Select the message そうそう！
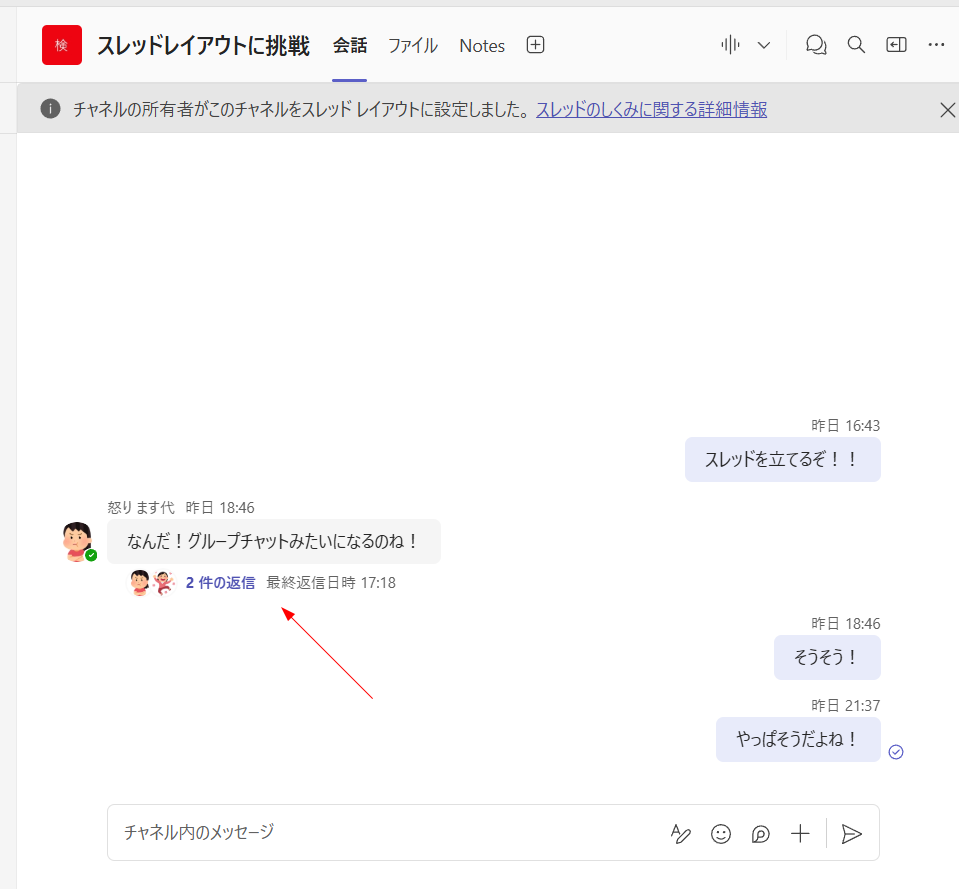Image resolution: width=959 pixels, height=889 pixels. tap(827, 657)
